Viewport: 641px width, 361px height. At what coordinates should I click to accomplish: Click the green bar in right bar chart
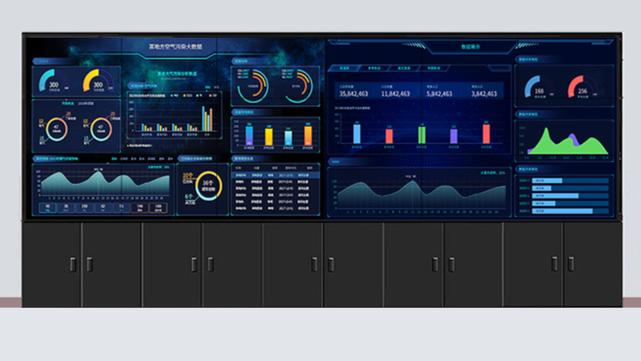pos(421,135)
